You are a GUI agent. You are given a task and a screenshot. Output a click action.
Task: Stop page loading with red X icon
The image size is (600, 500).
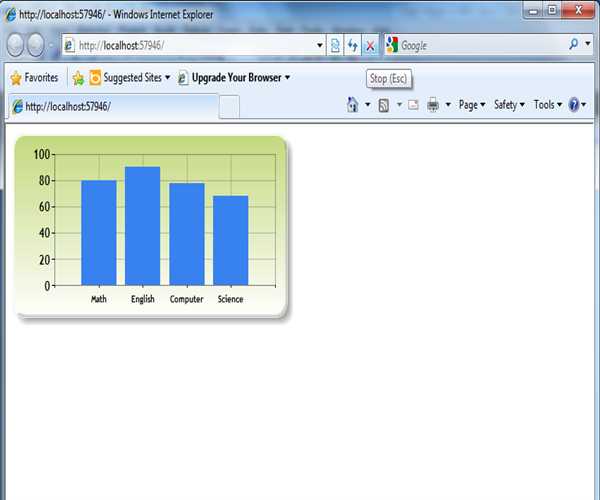tap(369, 46)
